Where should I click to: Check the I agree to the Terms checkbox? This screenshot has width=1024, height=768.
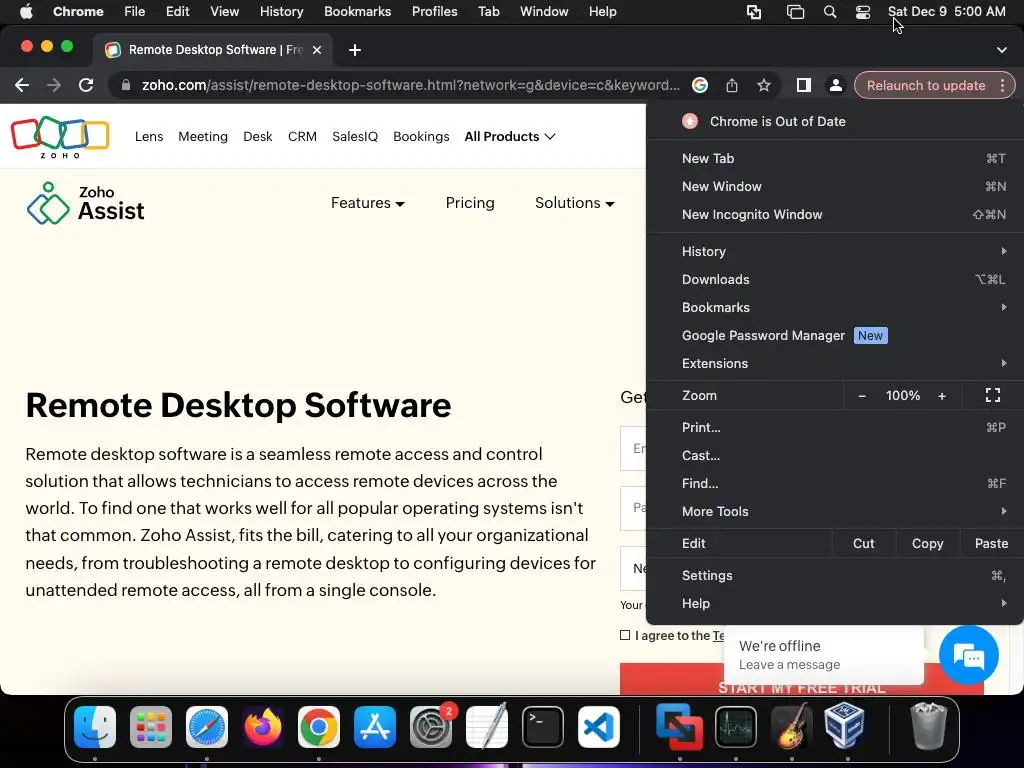coord(625,635)
